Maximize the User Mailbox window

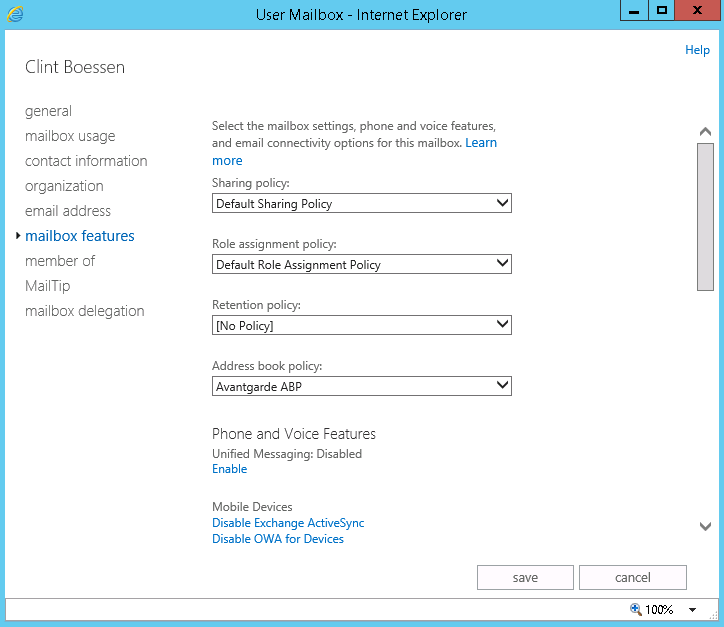[x=662, y=10]
